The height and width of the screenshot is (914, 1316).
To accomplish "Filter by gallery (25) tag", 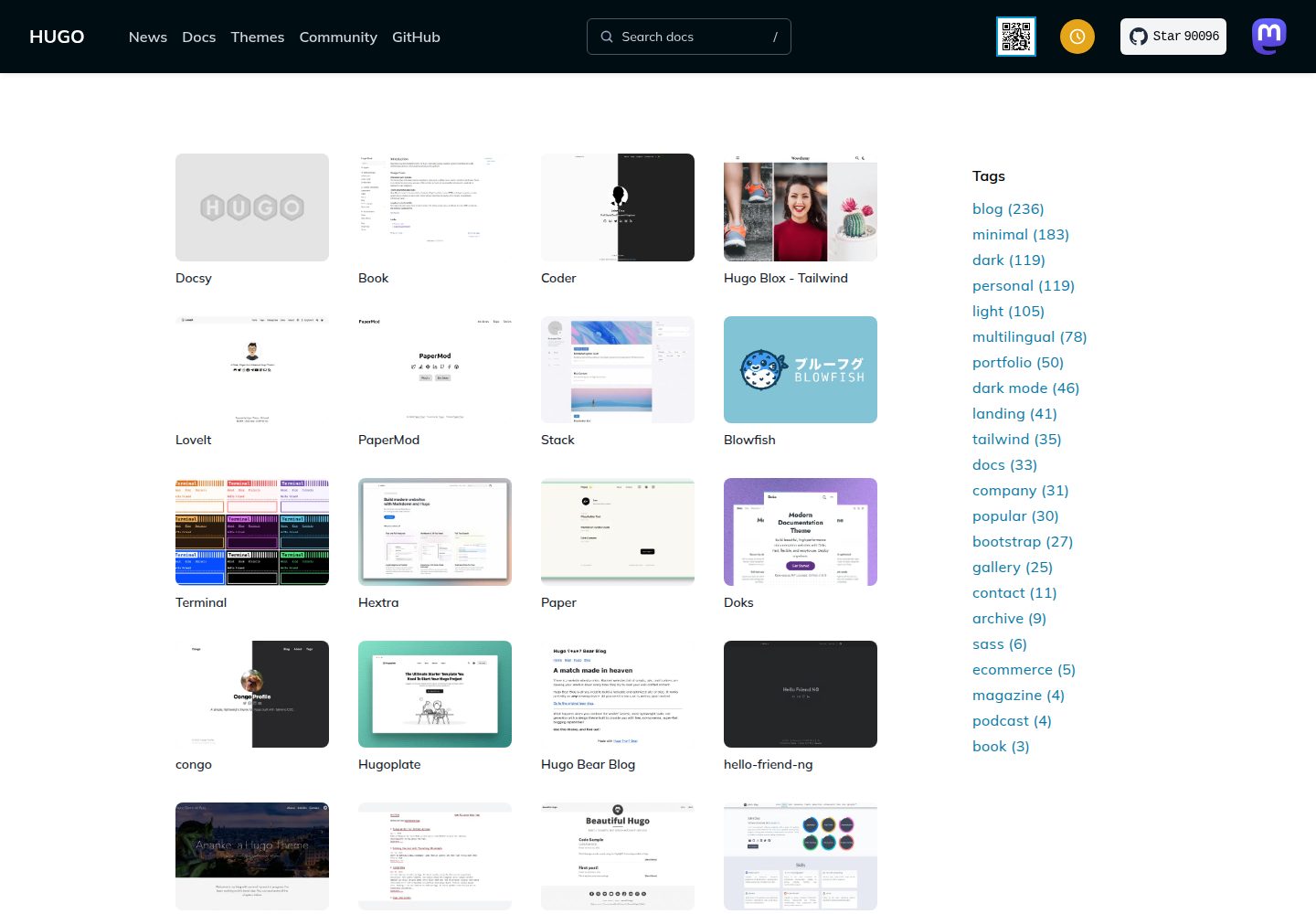I will (1013, 567).
